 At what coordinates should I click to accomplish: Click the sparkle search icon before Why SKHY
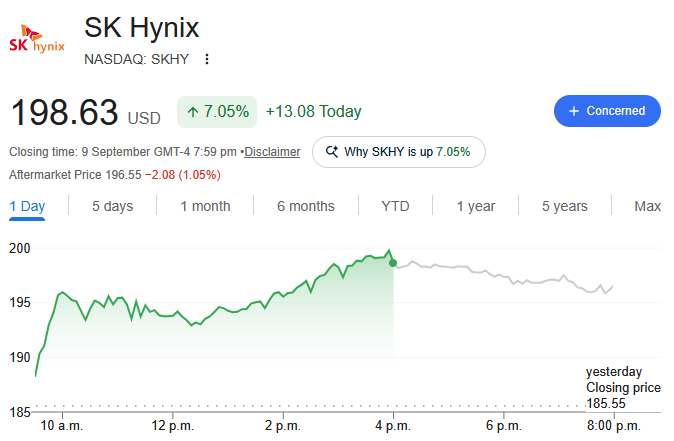(x=332, y=152)
